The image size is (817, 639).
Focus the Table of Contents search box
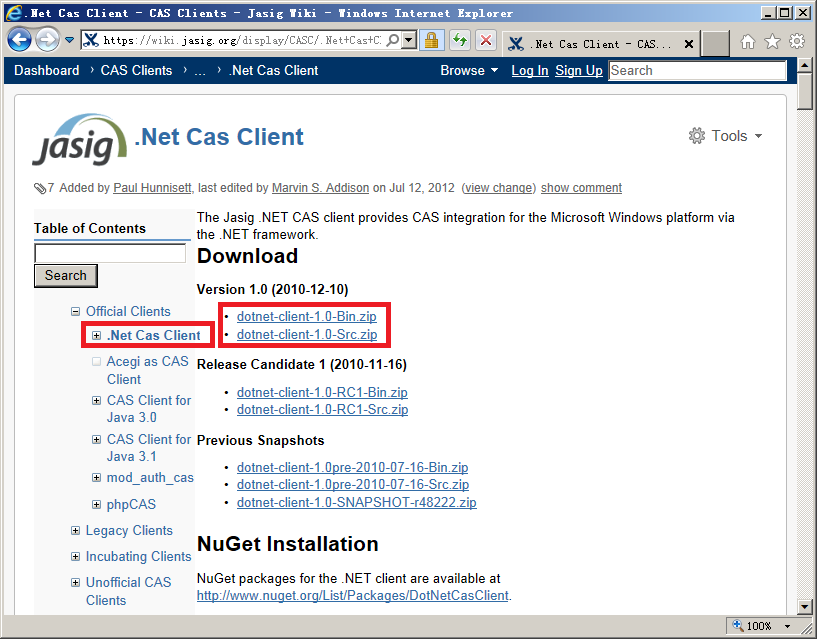click(110, 253)
